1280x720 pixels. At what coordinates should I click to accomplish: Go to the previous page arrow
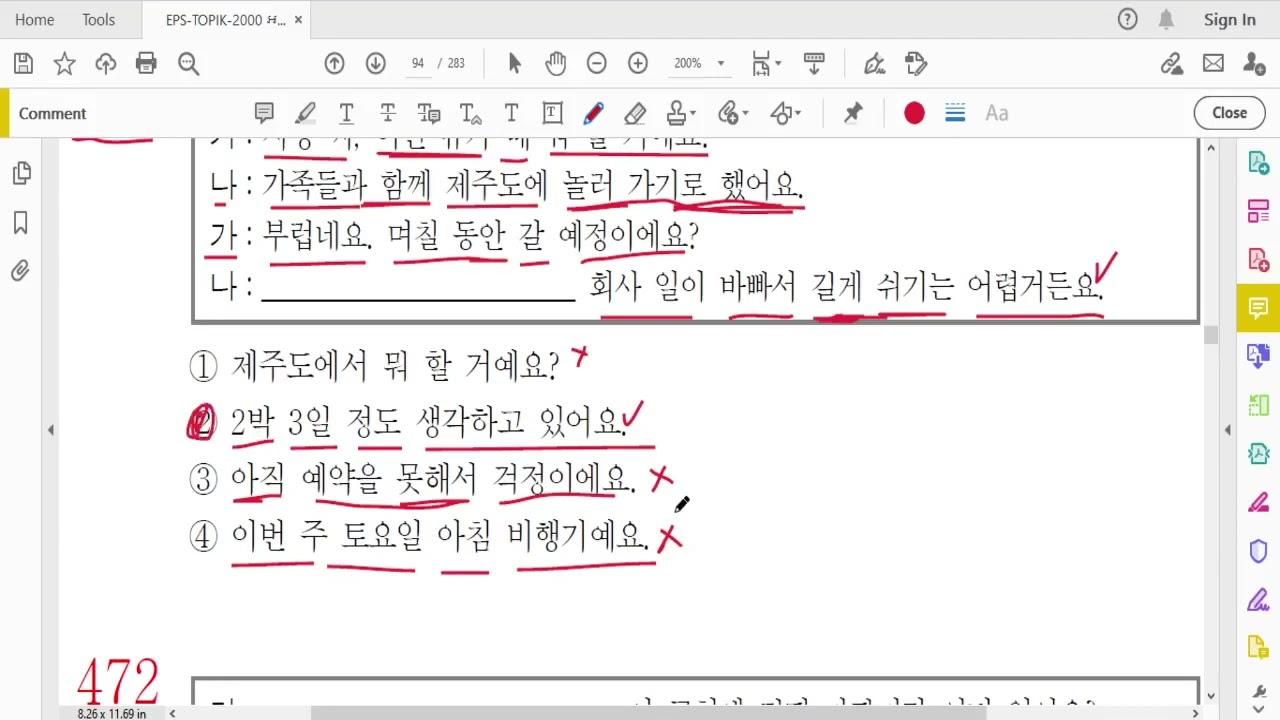334,64
